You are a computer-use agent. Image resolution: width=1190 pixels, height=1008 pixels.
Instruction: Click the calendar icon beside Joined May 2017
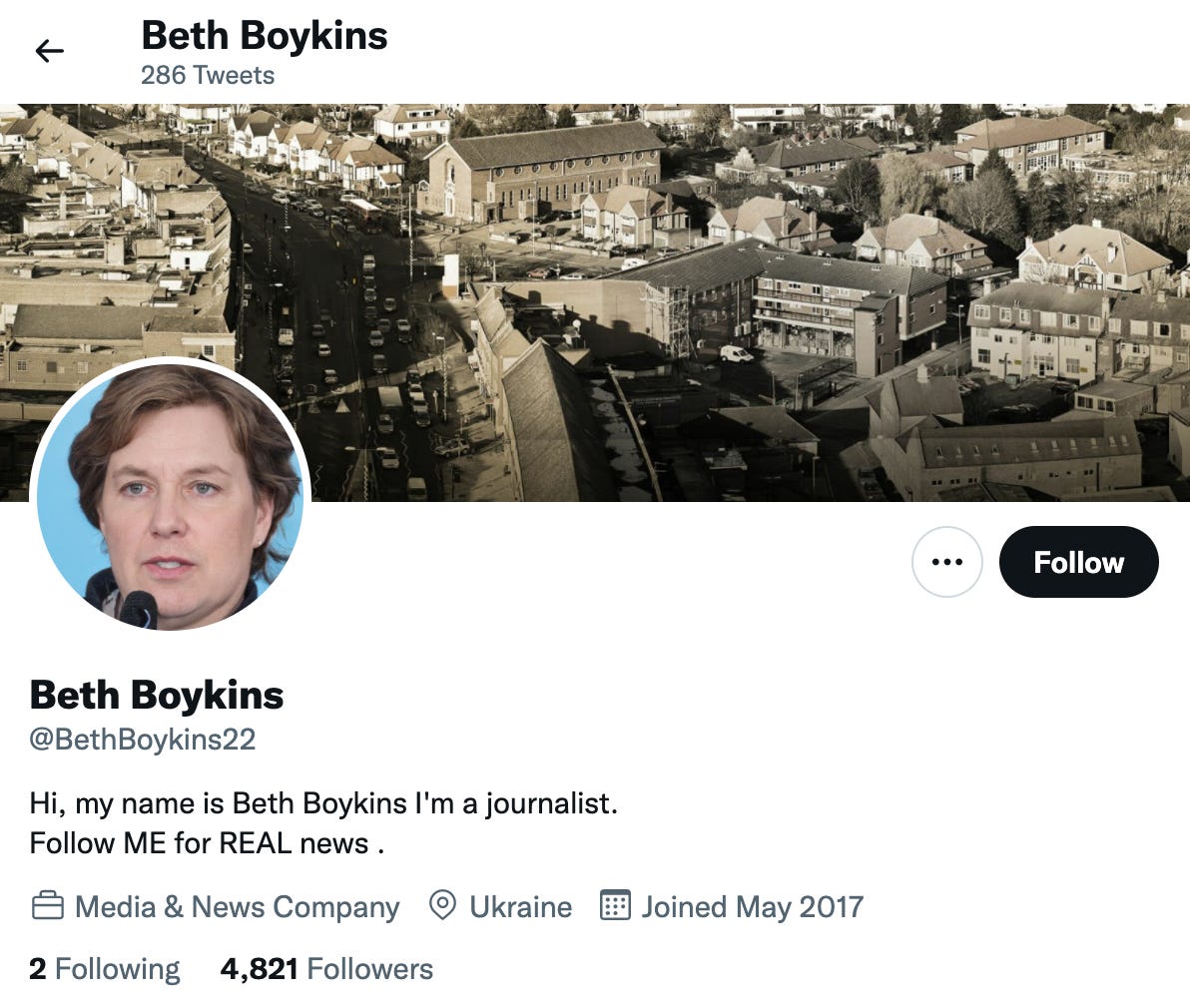(615, 905)
